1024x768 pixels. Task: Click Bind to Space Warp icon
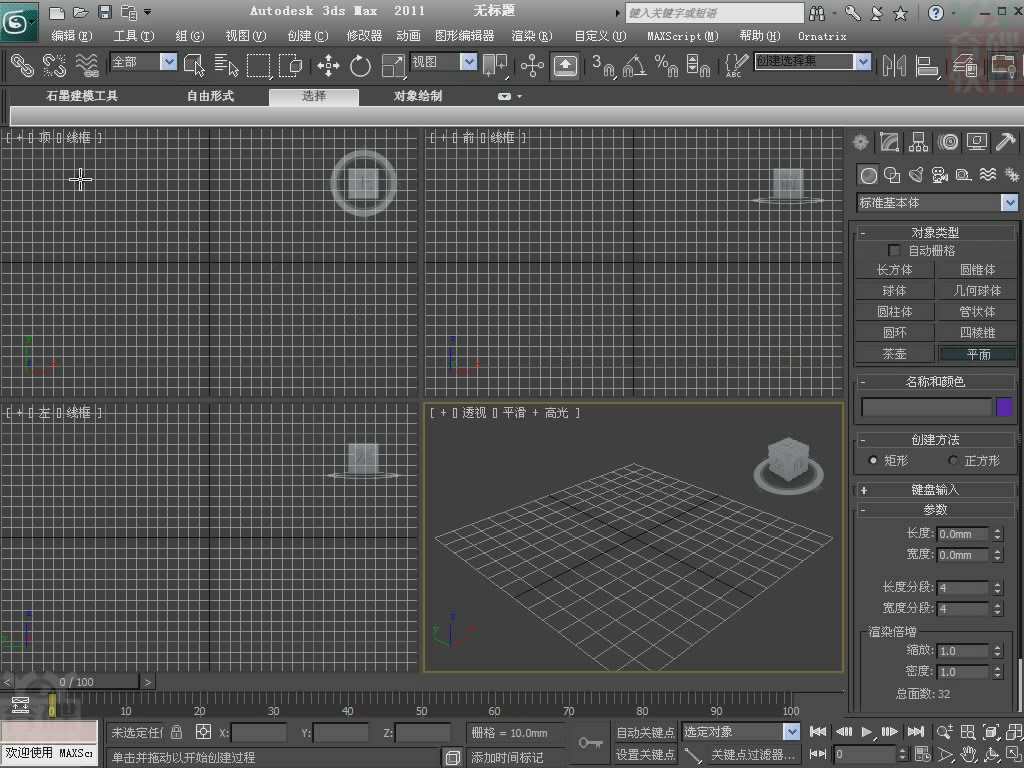[87, 65]
